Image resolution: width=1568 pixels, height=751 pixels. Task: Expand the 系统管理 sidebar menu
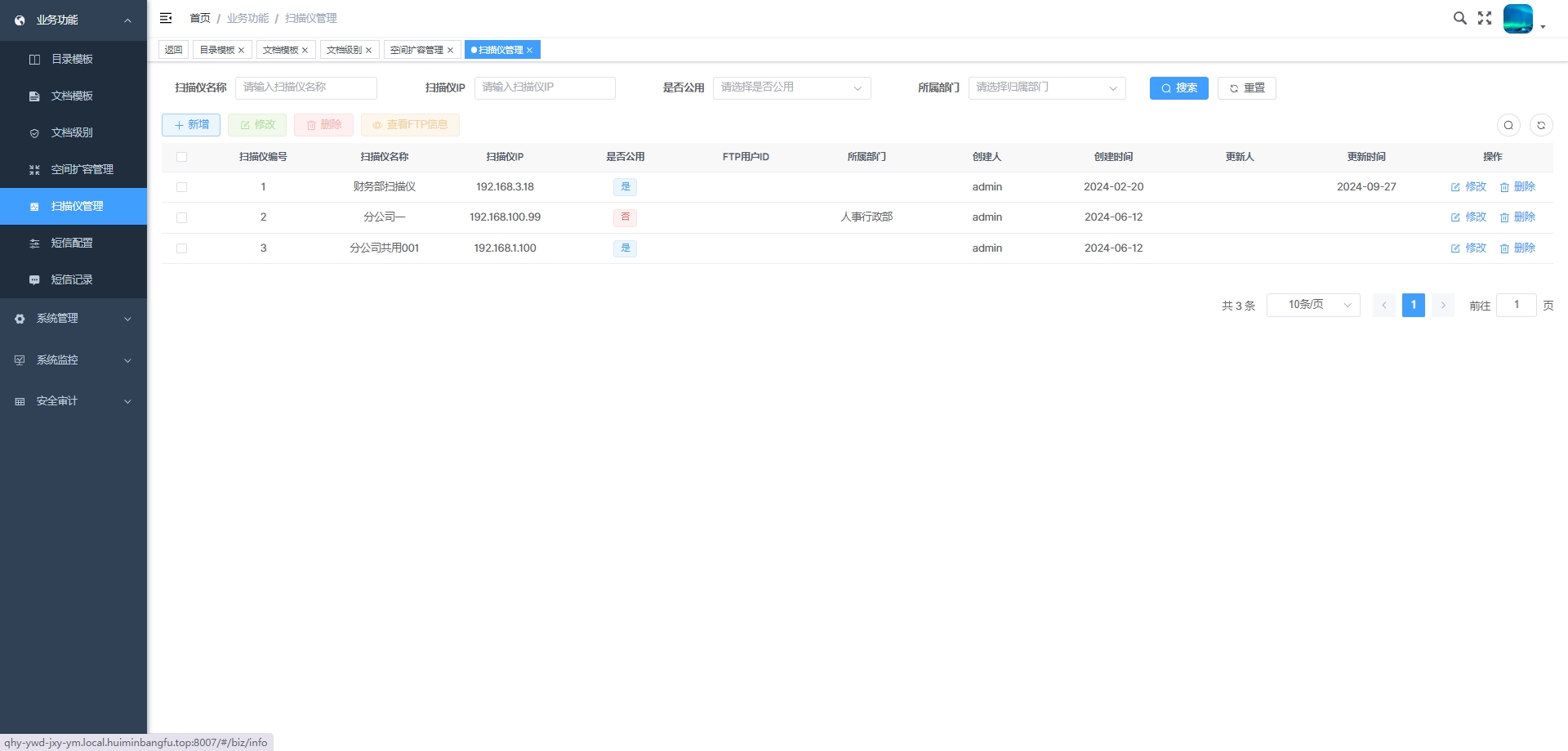pyautogui.click(x=73, y=319)
